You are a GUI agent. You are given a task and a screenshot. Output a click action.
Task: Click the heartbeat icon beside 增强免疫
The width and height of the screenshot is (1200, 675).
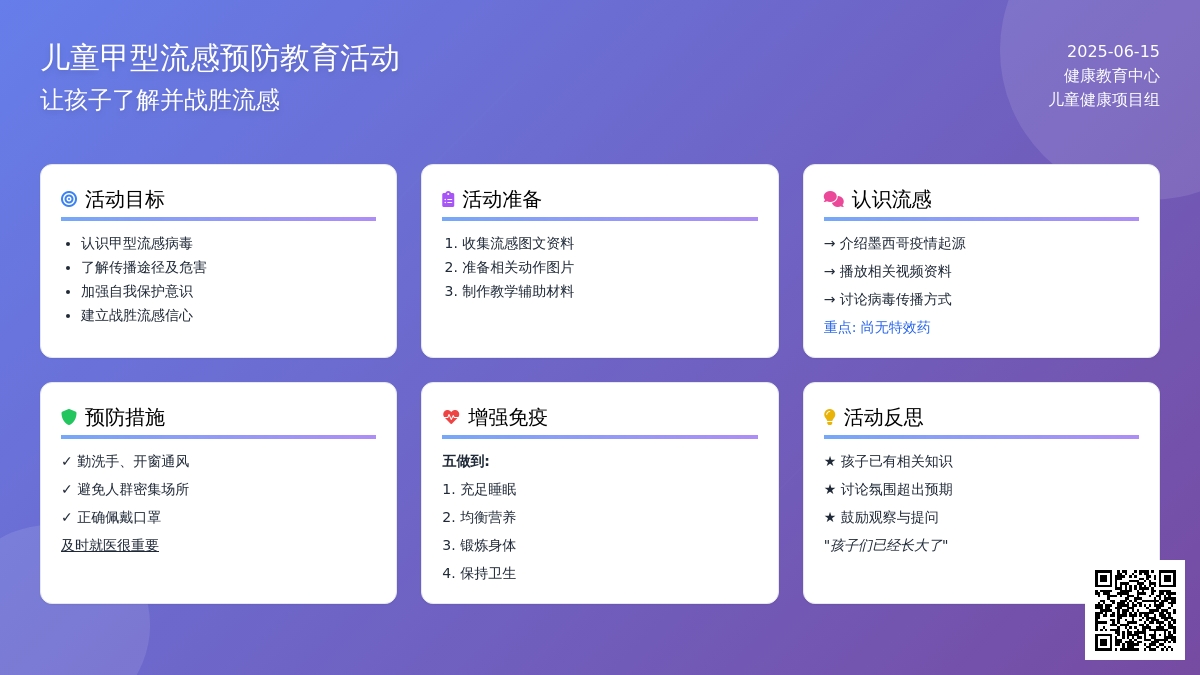click(x=451, y=417)
